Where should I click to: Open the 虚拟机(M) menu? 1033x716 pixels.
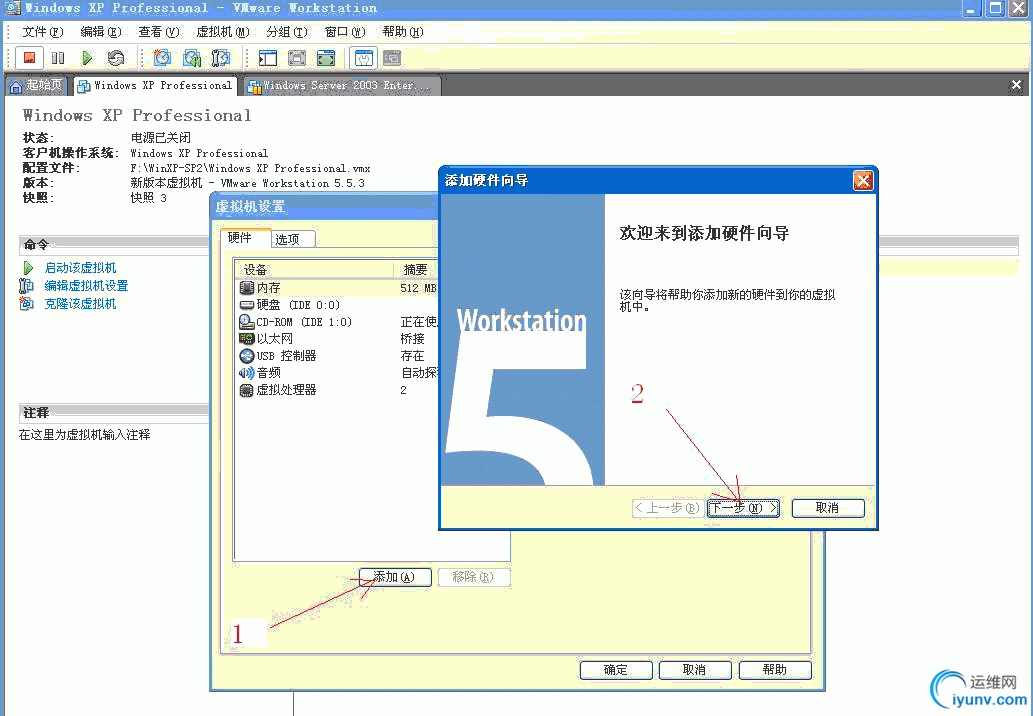pyautogui.click(x=223, y=32)
